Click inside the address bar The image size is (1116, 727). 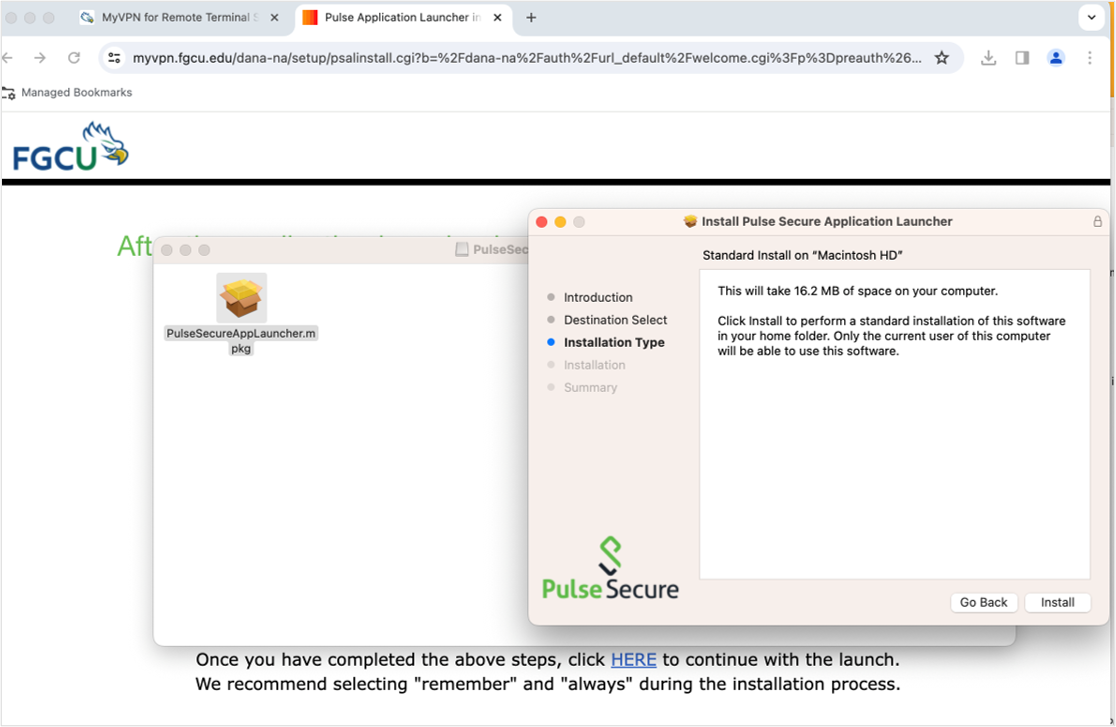click(x=500, y=57)
